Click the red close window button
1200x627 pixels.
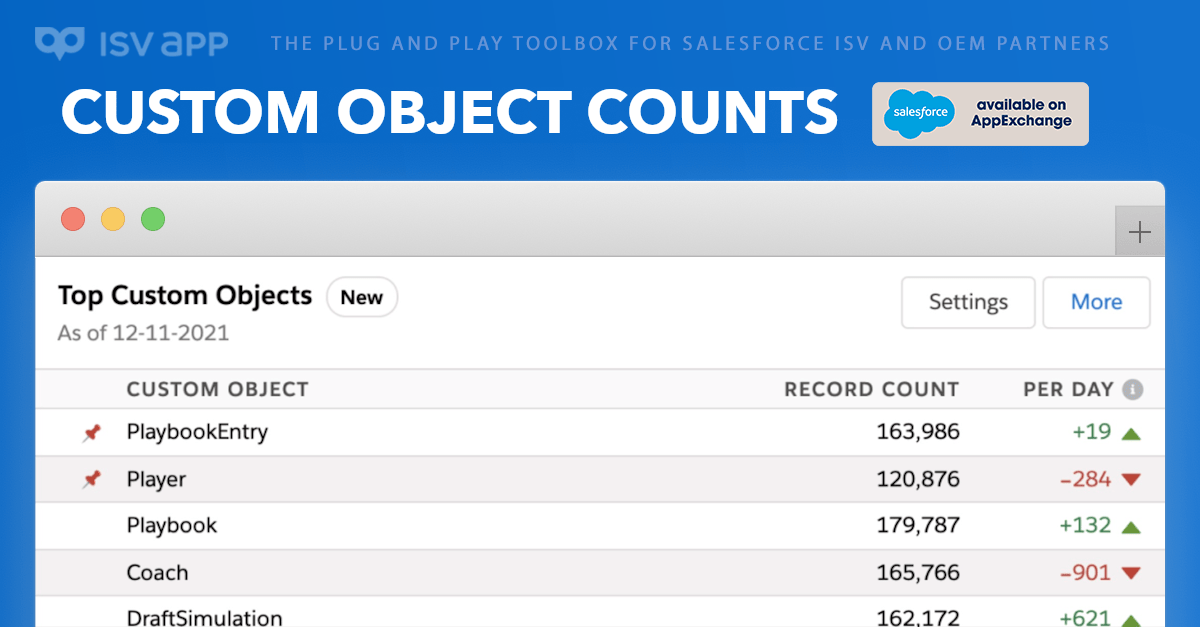click(73, 219)
